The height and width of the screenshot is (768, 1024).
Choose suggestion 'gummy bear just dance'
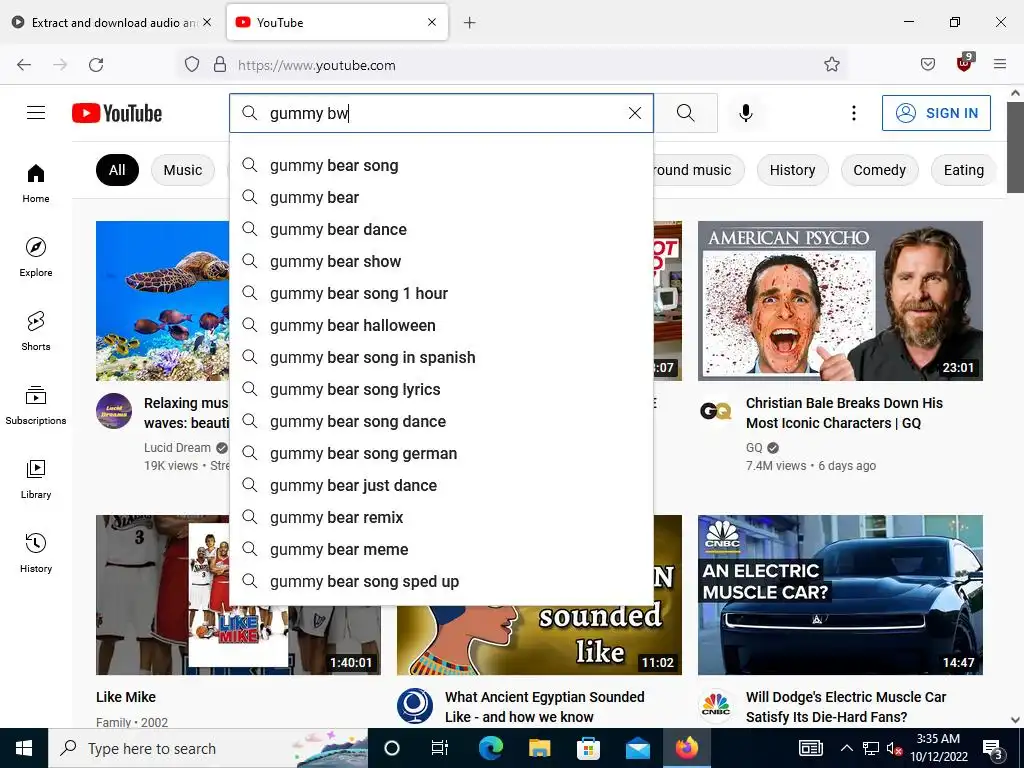pyautogui.click(x=441, y=485)
